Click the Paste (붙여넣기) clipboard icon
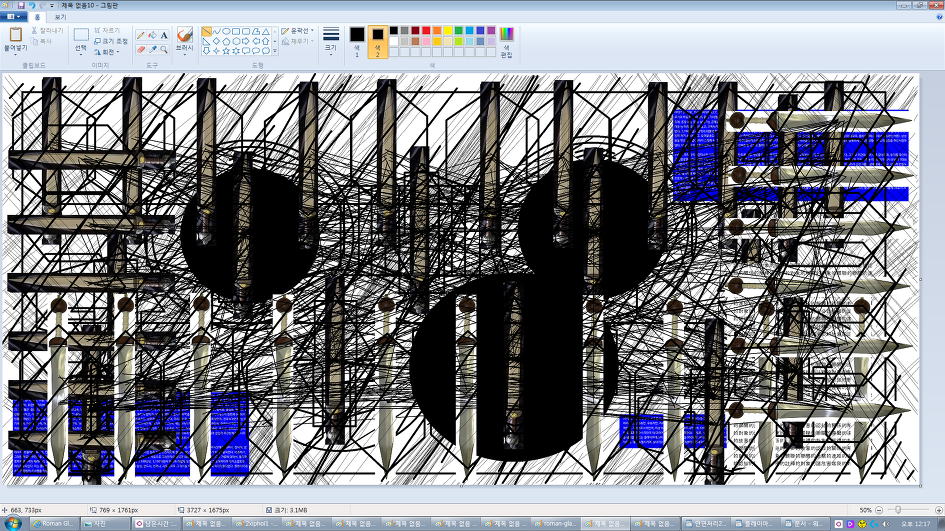This screenshot has height=531, width=945. (15, 36)
